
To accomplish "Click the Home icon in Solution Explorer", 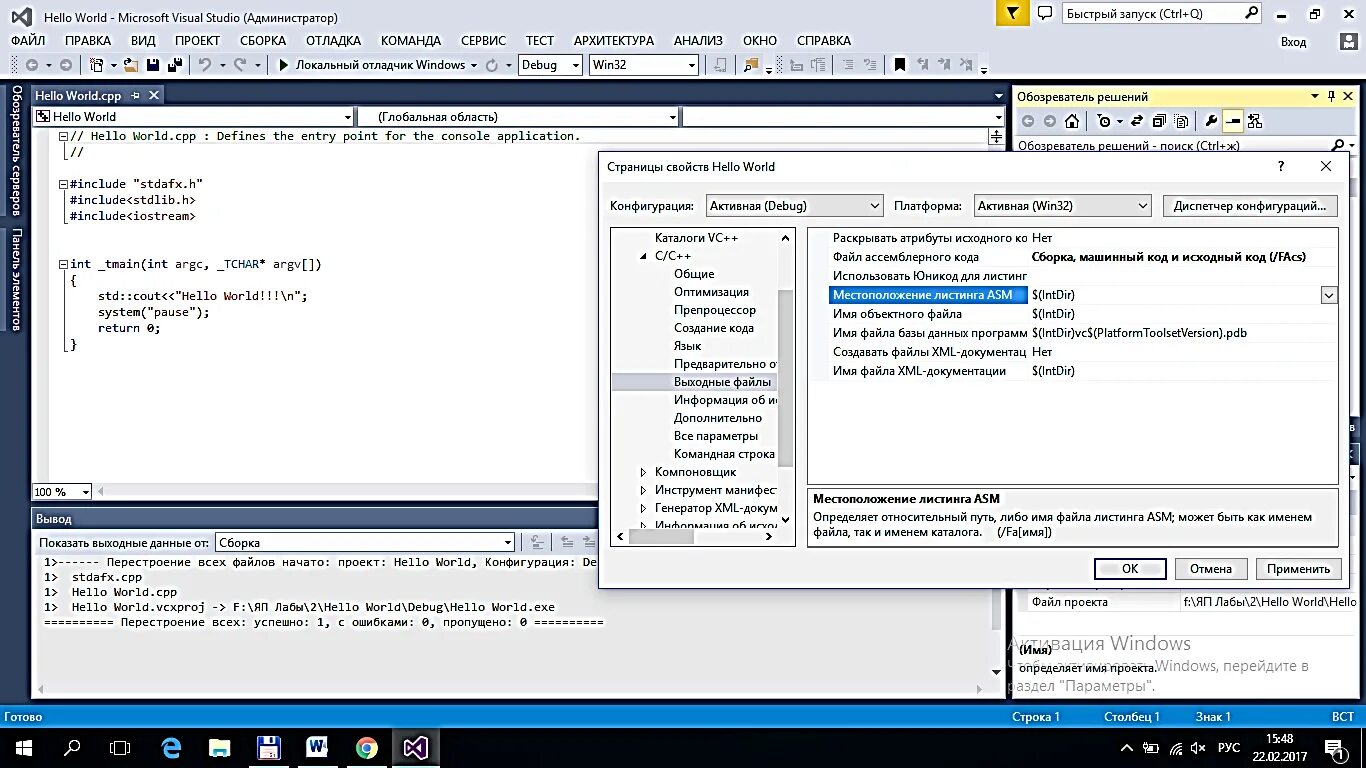I will tap(1071, 121).
